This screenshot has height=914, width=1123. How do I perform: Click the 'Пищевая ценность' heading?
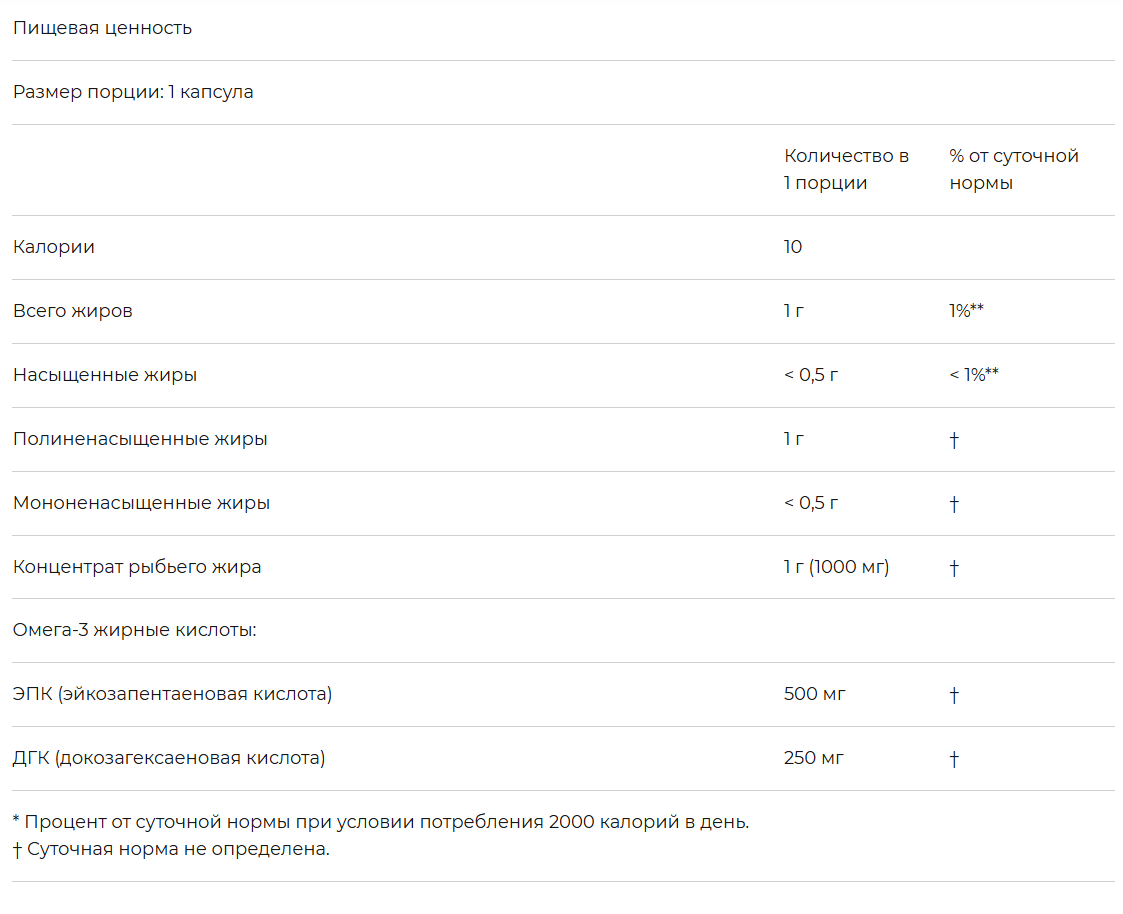pos(102,28)
